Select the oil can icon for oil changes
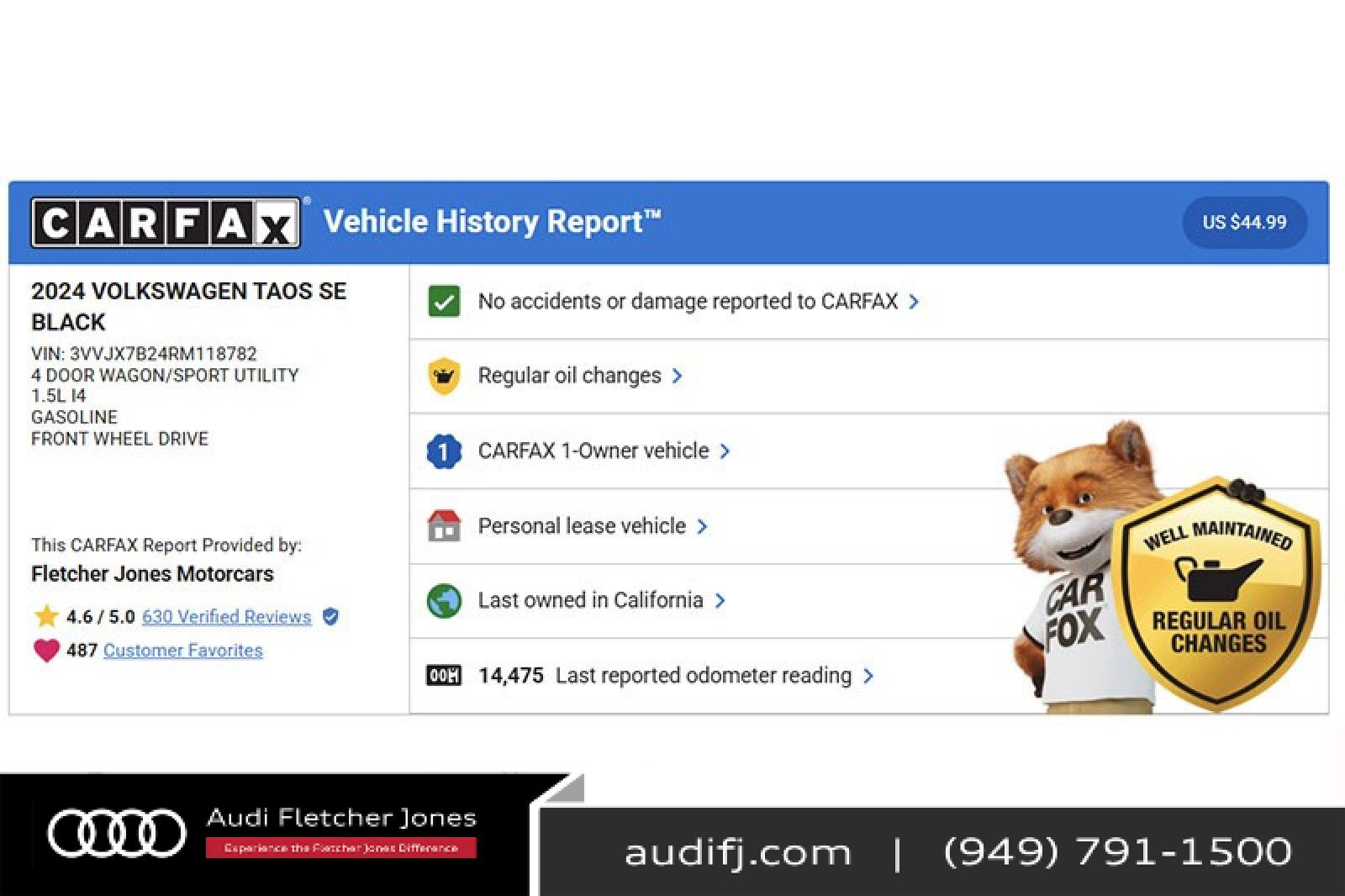Viewport: 1345px width, 896px height. 443,376
